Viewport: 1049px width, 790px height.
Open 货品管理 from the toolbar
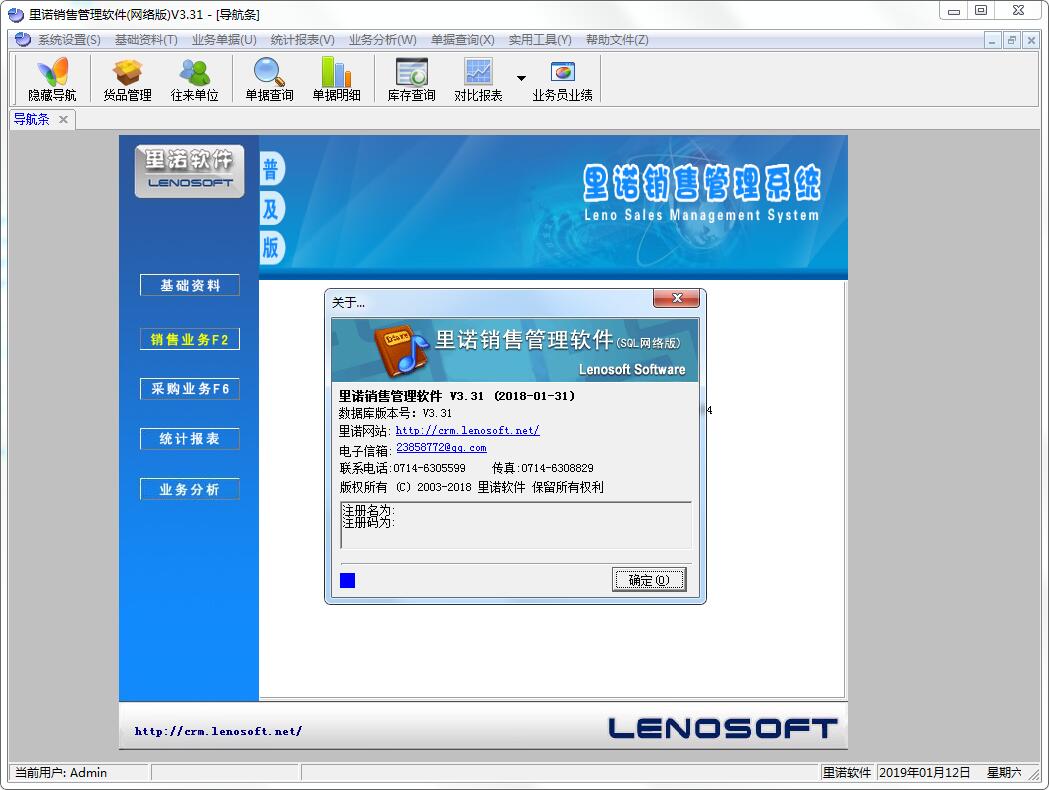[127, 79]
